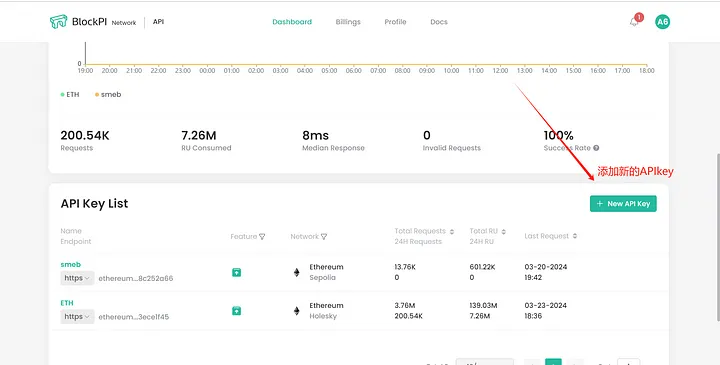Image resolution: width=720 pixels, height=365 pixels.
Task: Click the New API Key button
Action: [x=623, y=204]
